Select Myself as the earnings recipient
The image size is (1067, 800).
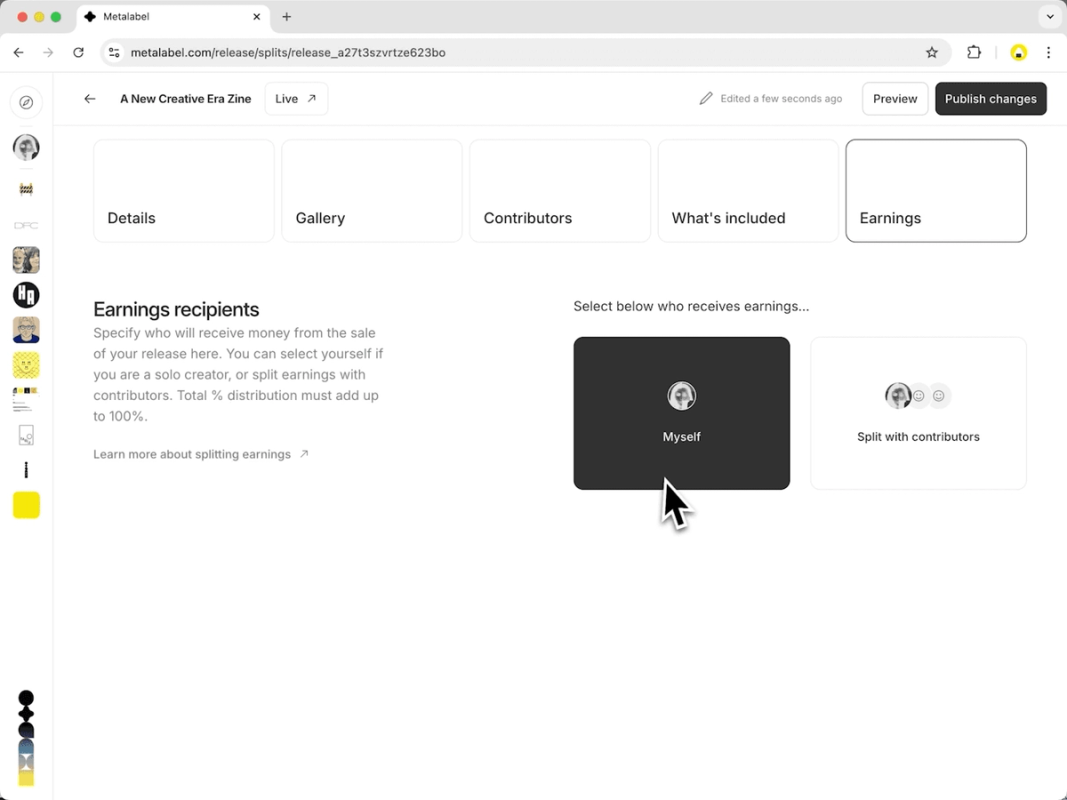[x=681, y=413]
